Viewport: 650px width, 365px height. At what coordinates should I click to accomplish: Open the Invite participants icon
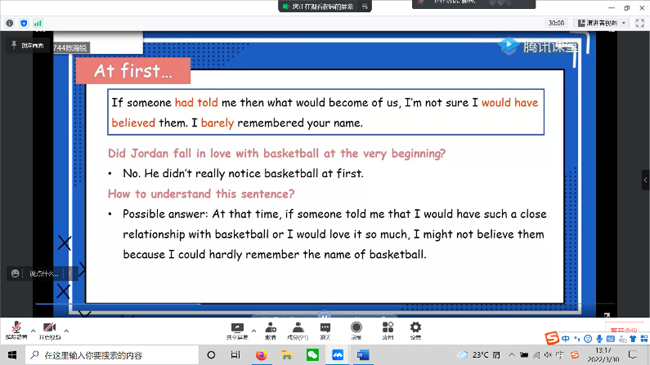(x=271, y=331)
